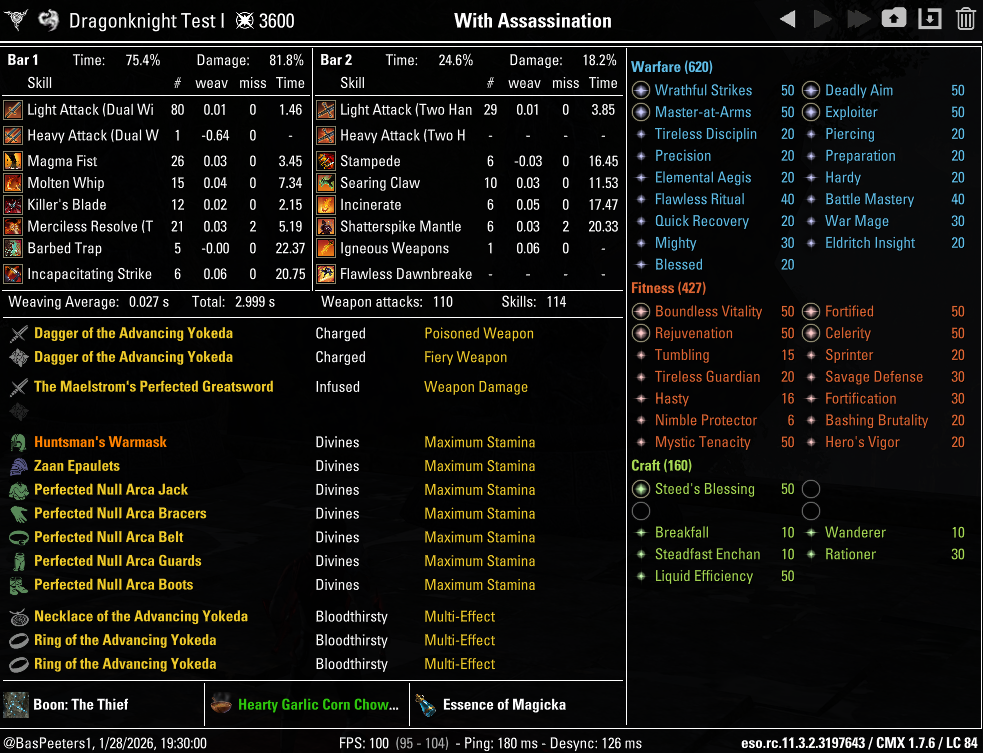Click the Necklace of the Advancing Yokeda icon
Viewport: 983px width, 753px height.
tap(19, 617)
